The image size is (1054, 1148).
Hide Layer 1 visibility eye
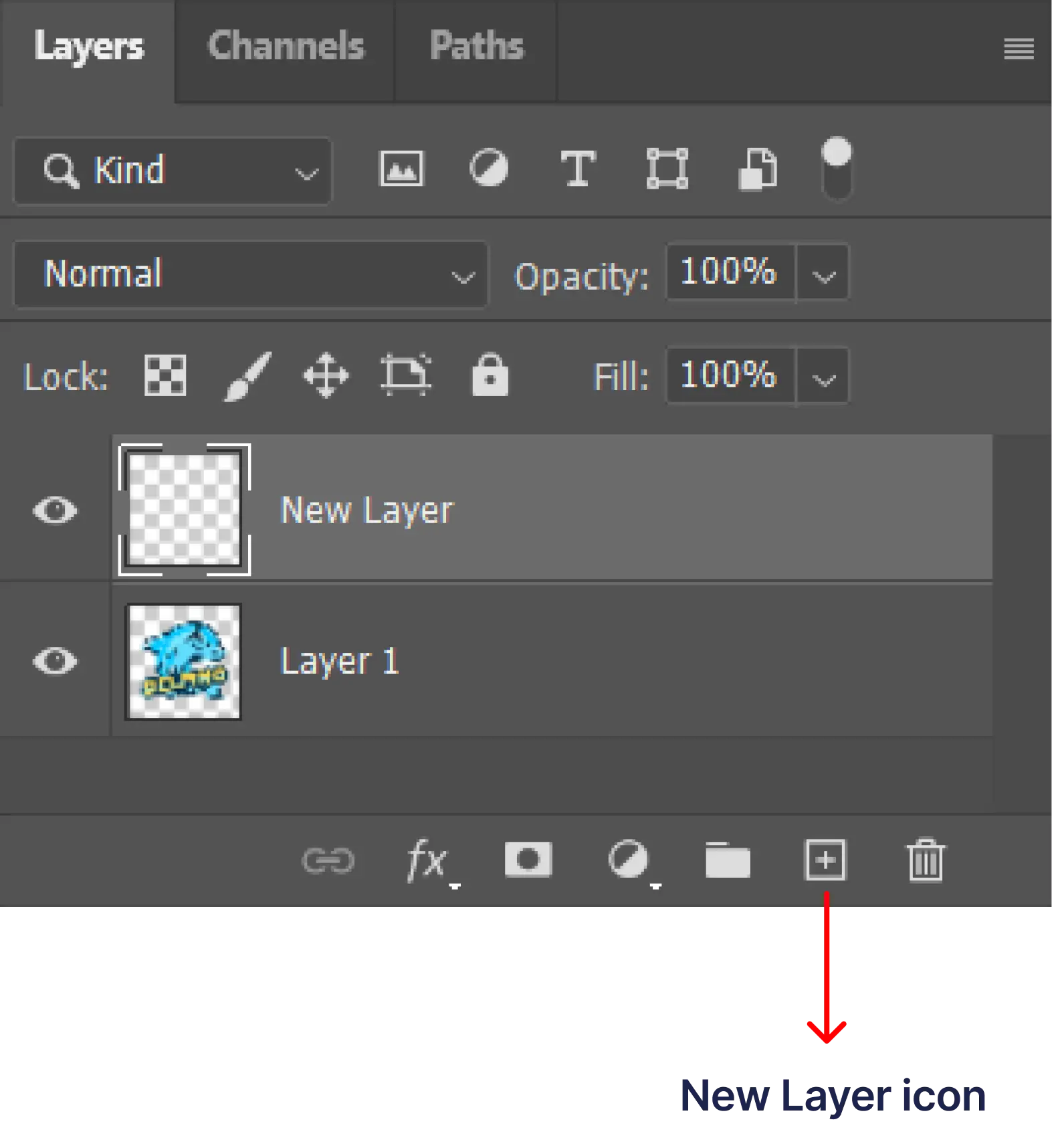[x=55, y=661]
